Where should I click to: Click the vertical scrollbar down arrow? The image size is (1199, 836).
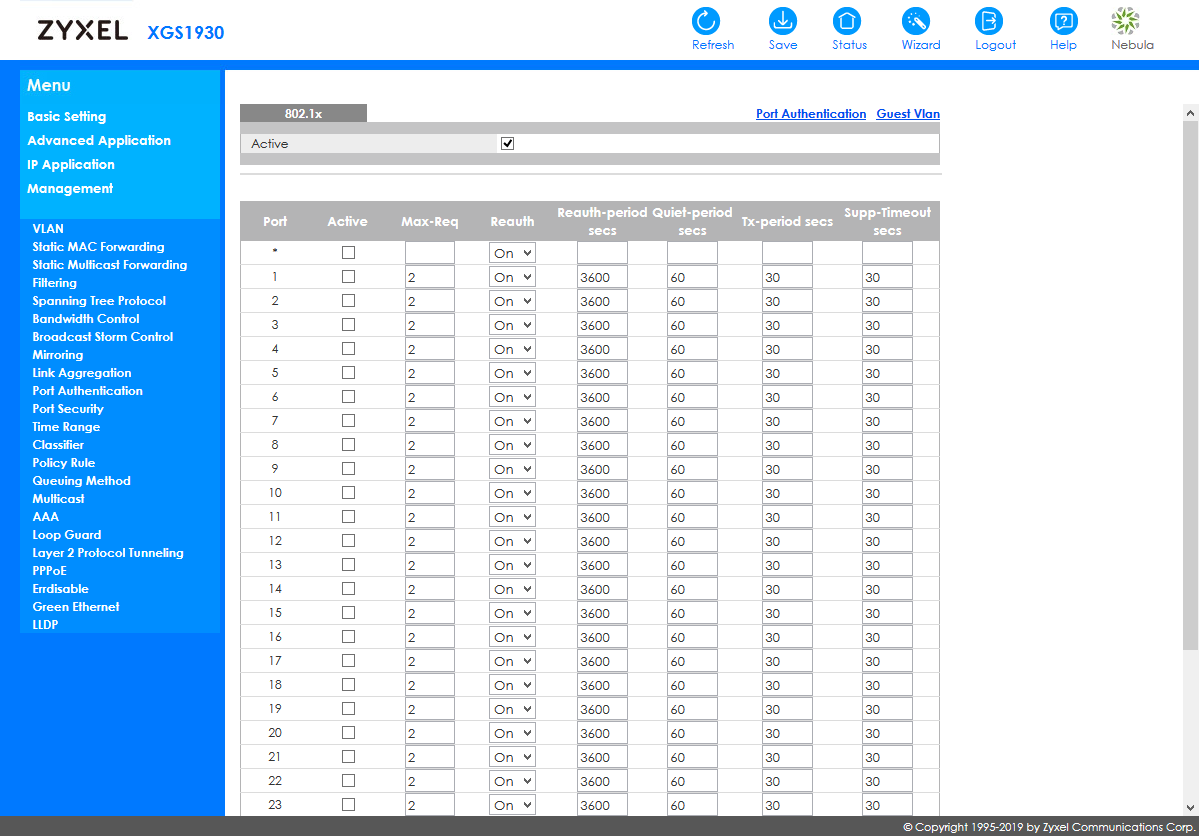pos(1190,807)
